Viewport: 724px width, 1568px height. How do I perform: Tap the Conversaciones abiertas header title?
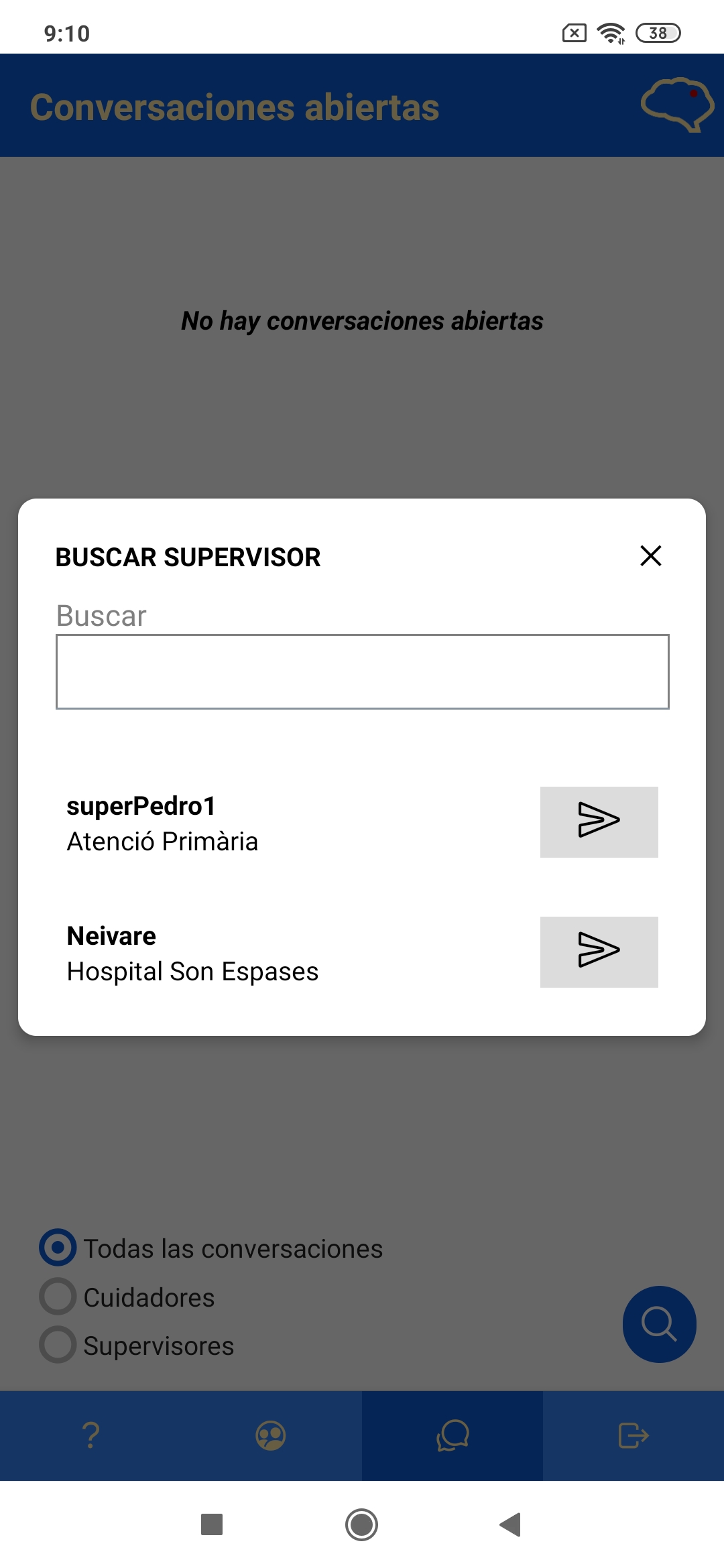click(235, 107)
